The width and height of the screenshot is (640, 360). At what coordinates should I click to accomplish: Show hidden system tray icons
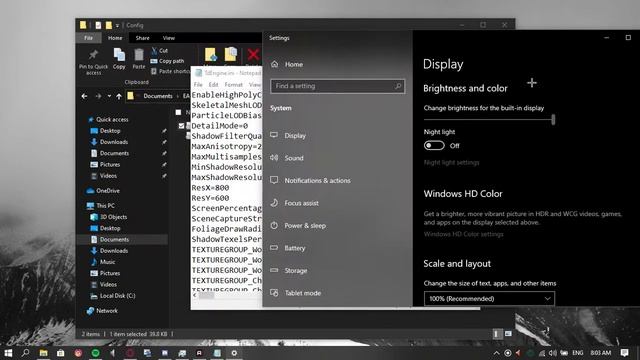(x=496, y=353)
